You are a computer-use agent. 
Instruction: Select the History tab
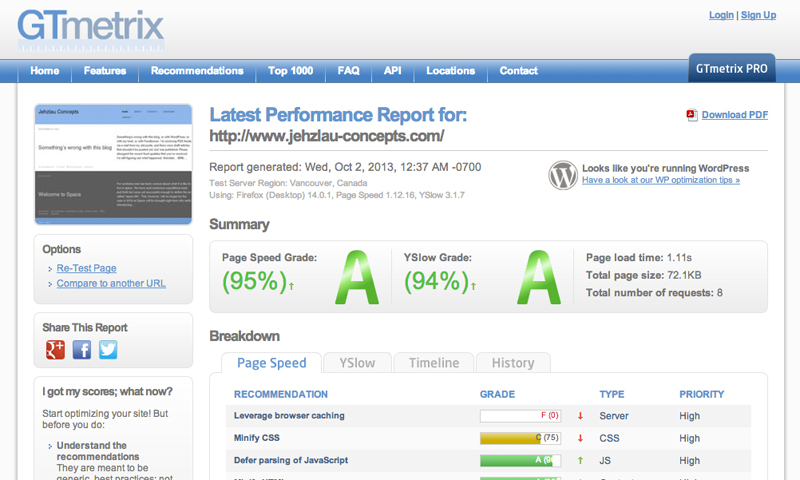coord(512,363)
